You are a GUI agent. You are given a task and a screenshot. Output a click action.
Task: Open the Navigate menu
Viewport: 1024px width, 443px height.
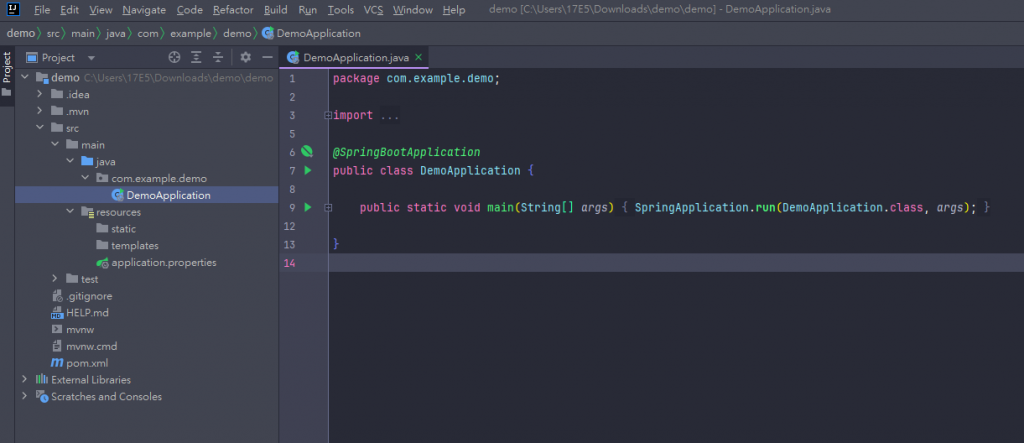coord(144,10)
